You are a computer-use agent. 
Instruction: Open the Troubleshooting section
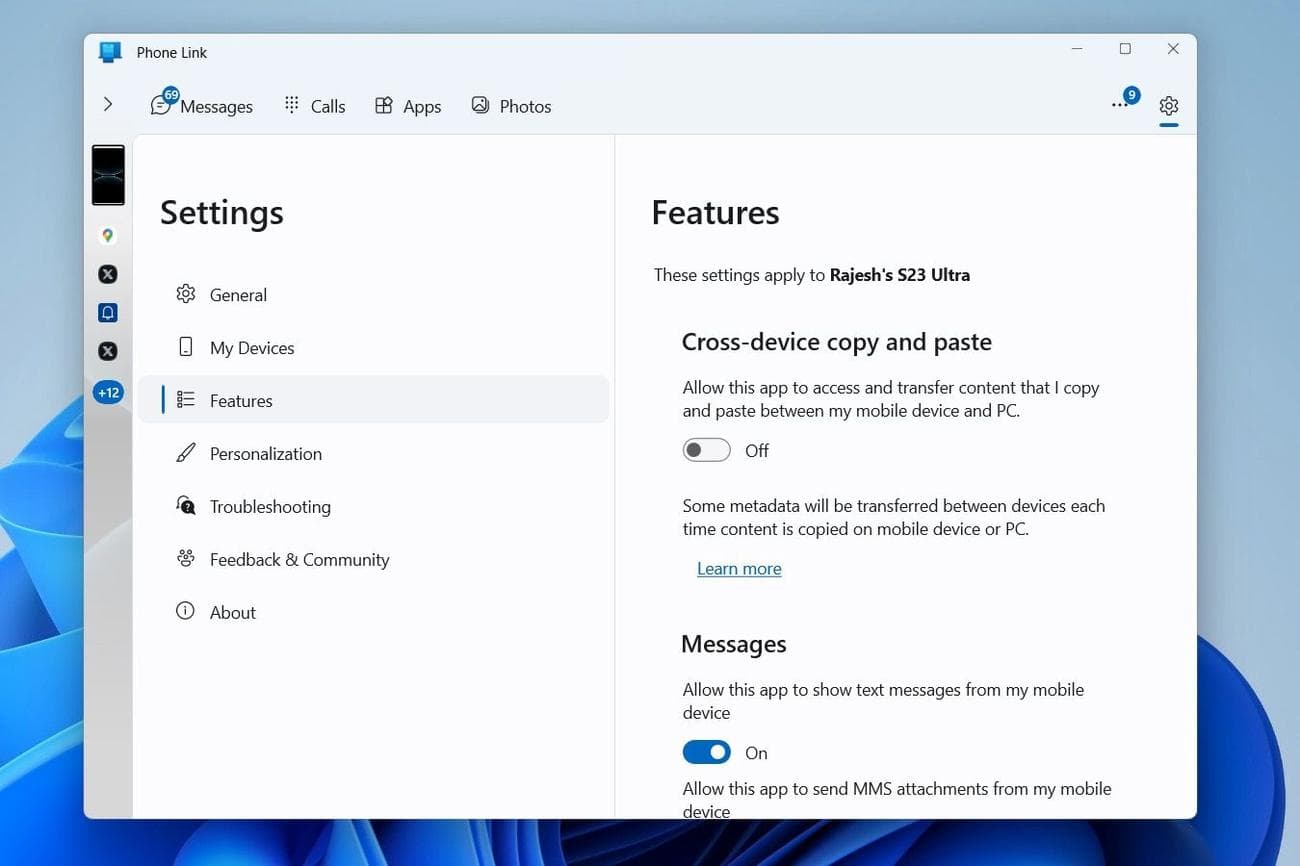coord(269,507)
